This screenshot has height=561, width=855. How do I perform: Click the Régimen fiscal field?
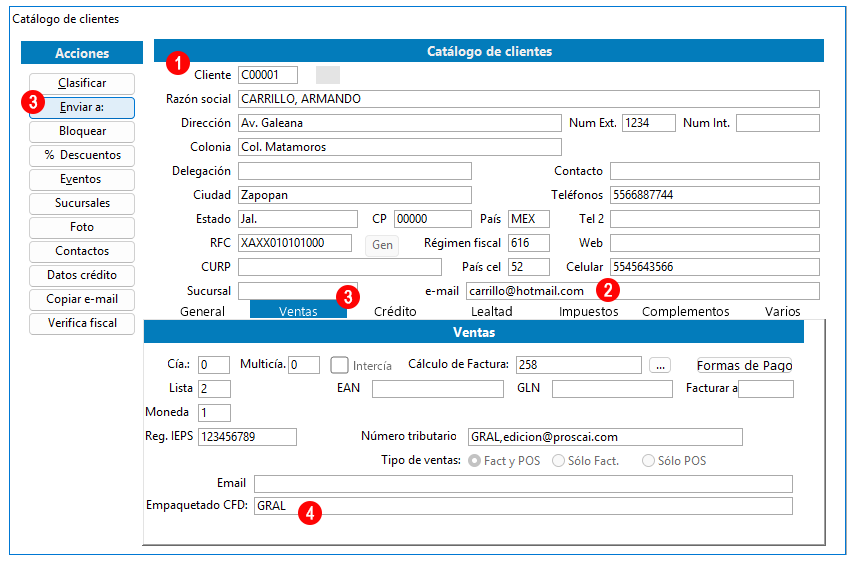click(528, 243)
